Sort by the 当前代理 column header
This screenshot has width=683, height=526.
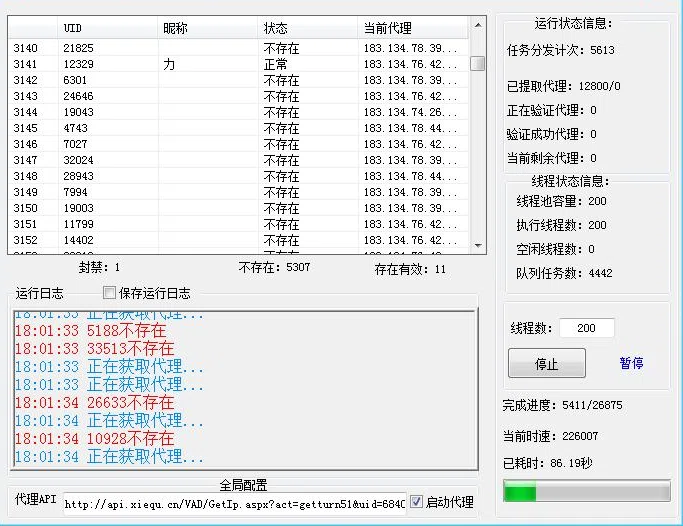(x=413, y=28)
